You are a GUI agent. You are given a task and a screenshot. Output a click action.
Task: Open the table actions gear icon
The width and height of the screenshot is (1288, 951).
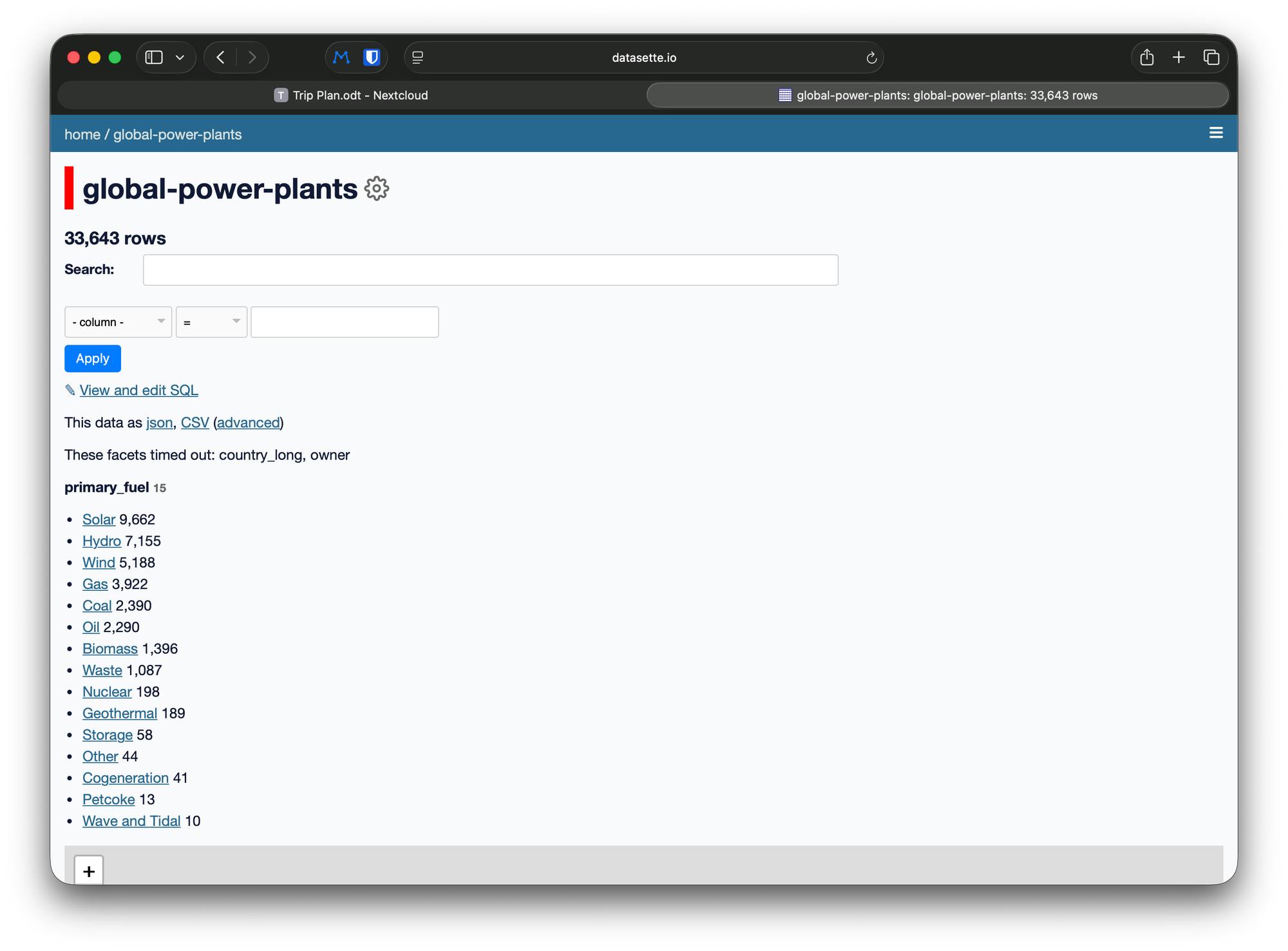tap(377, 189)
